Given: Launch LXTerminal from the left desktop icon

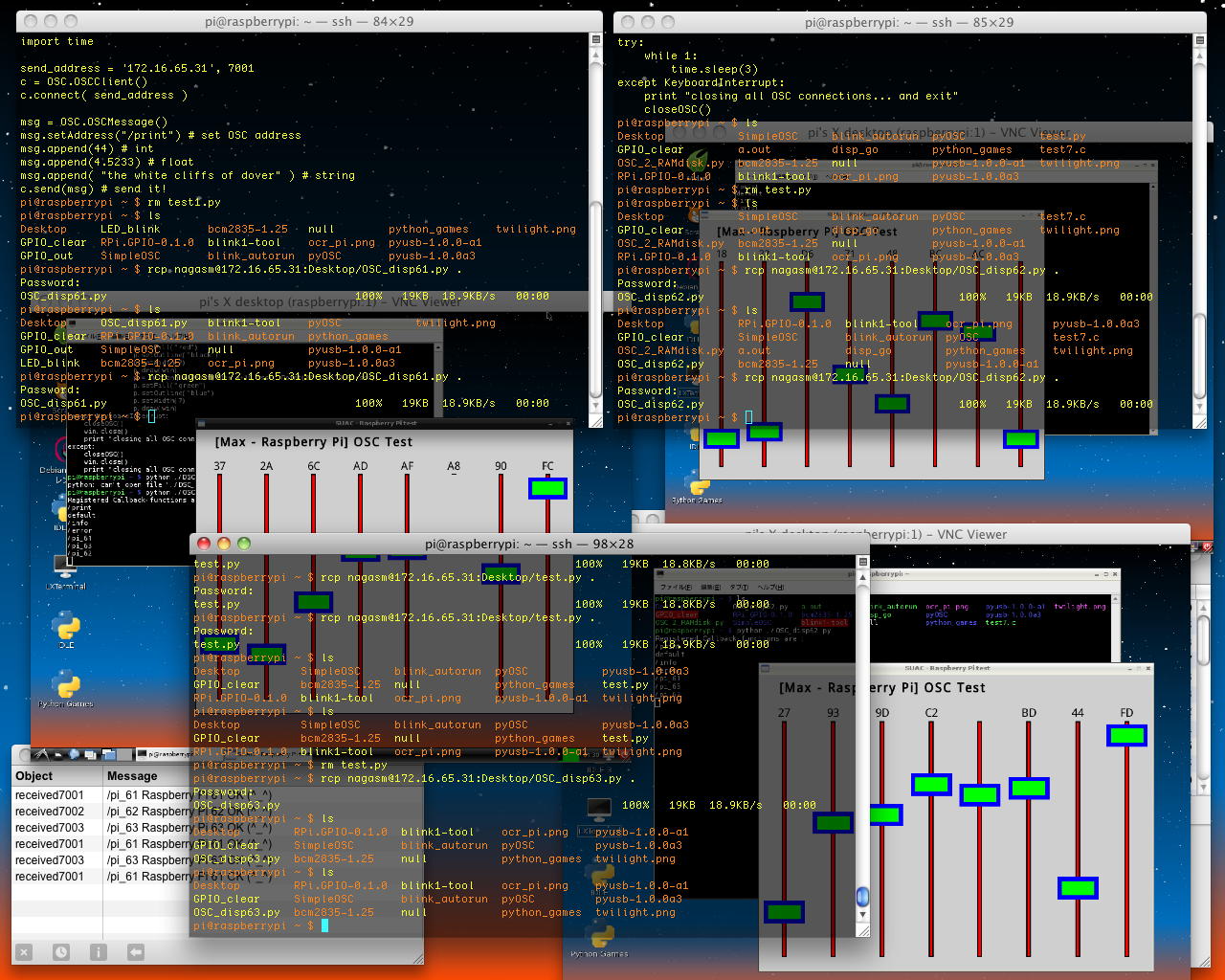Looking at the screenshot, I should (65, 569).
